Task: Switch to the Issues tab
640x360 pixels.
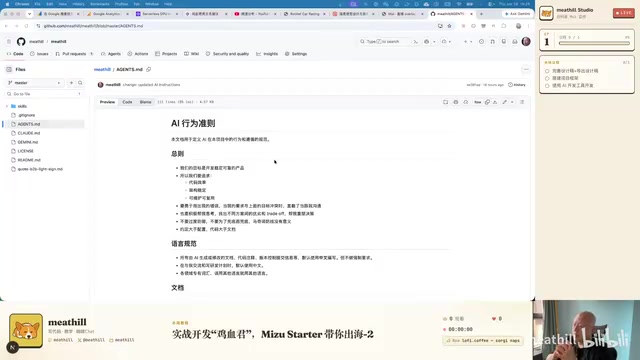Action: click(x=39, y=54)
